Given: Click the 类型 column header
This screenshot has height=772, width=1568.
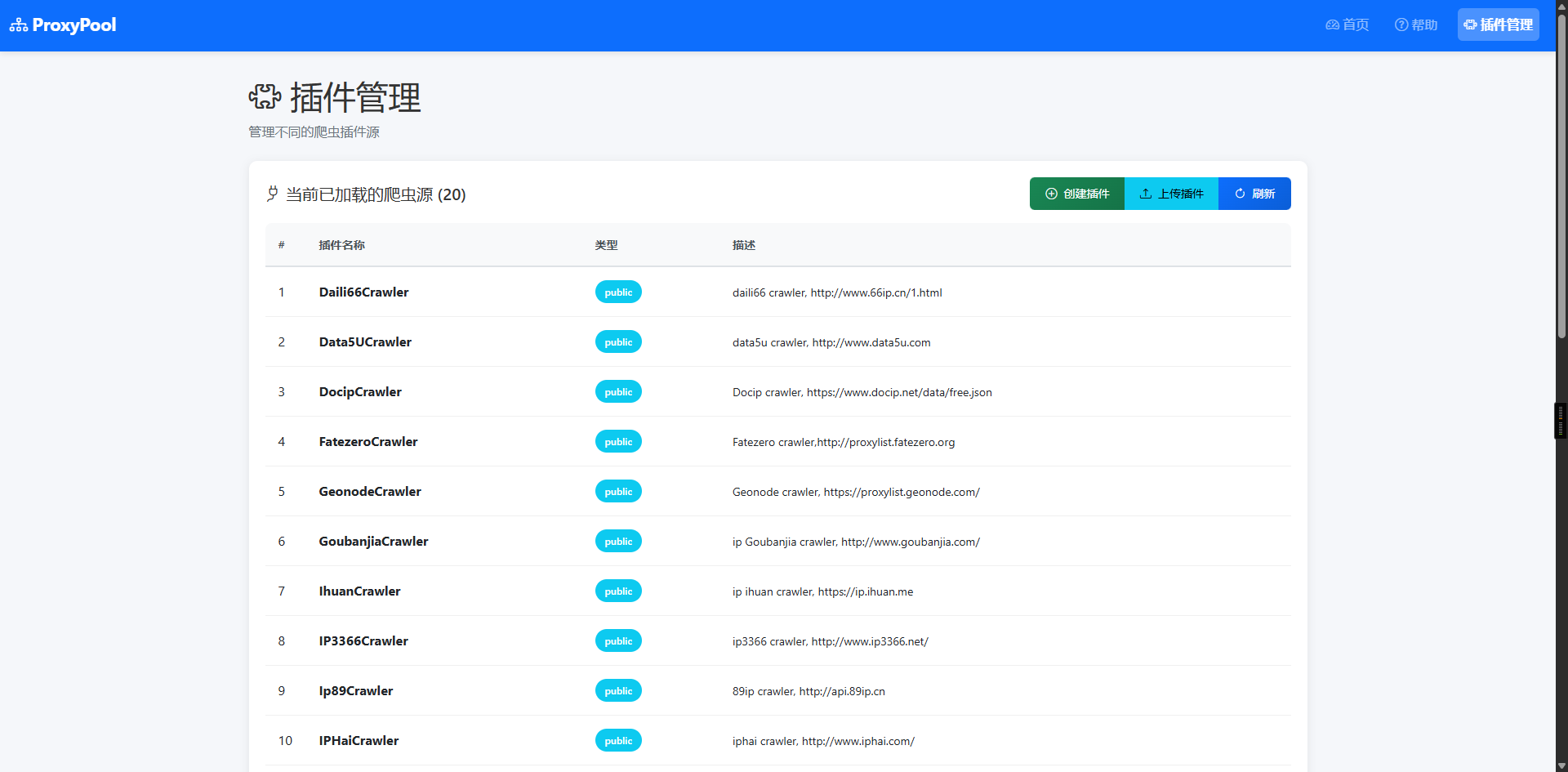Looking at the screenshot, I should tap(607, 245).
